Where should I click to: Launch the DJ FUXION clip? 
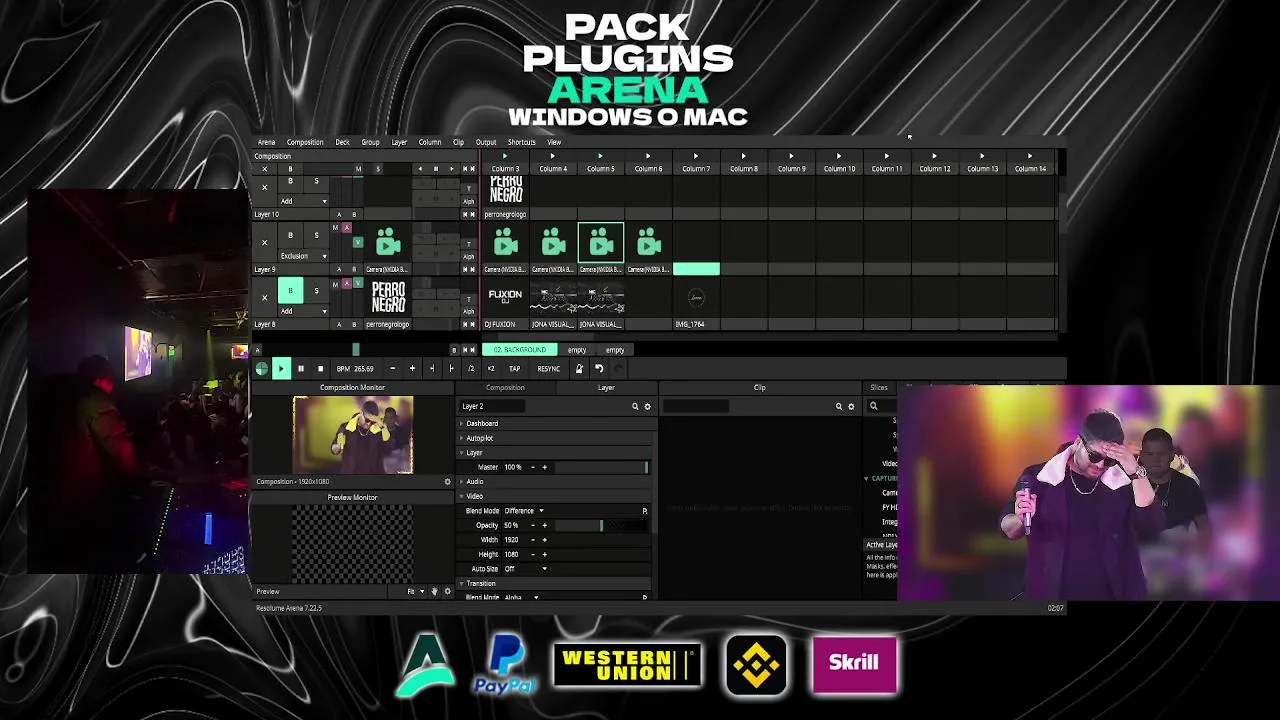point(505,297)
